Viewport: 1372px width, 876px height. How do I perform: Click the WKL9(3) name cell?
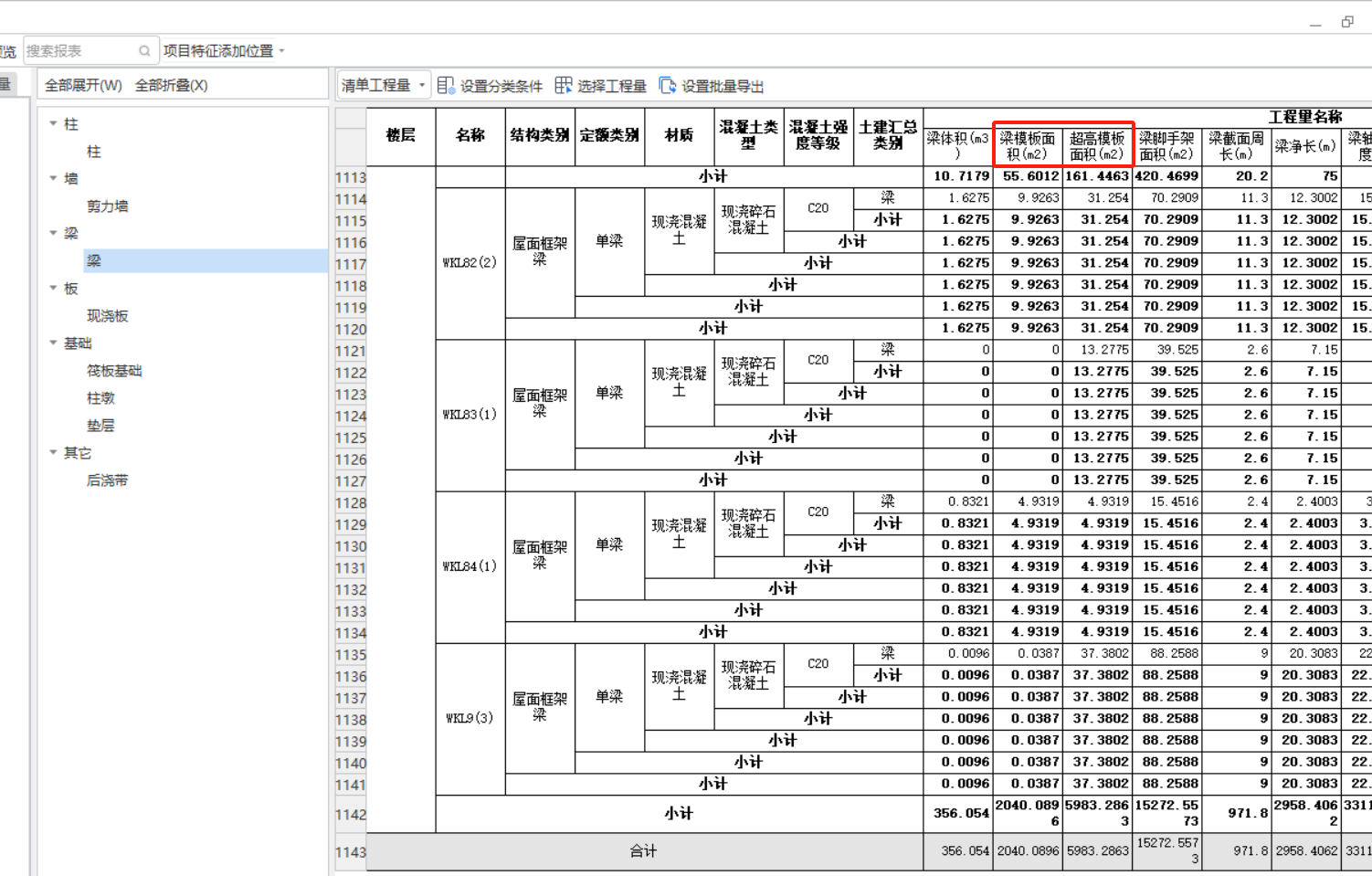coord(470,719)
